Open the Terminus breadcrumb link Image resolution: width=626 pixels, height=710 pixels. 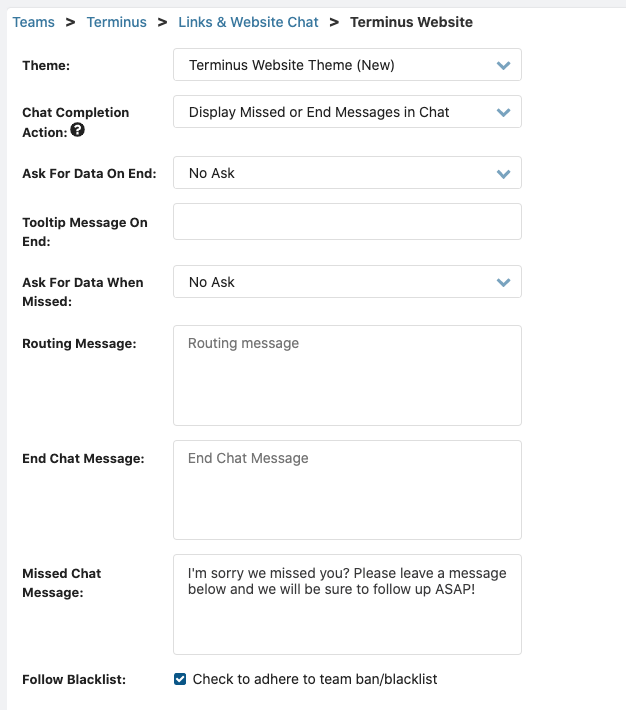(117, 22)
